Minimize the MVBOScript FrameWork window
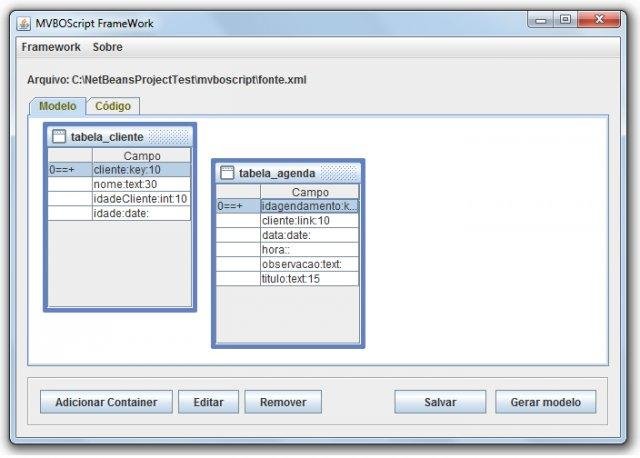Screen dimensions: 640x458 point(541,19)
